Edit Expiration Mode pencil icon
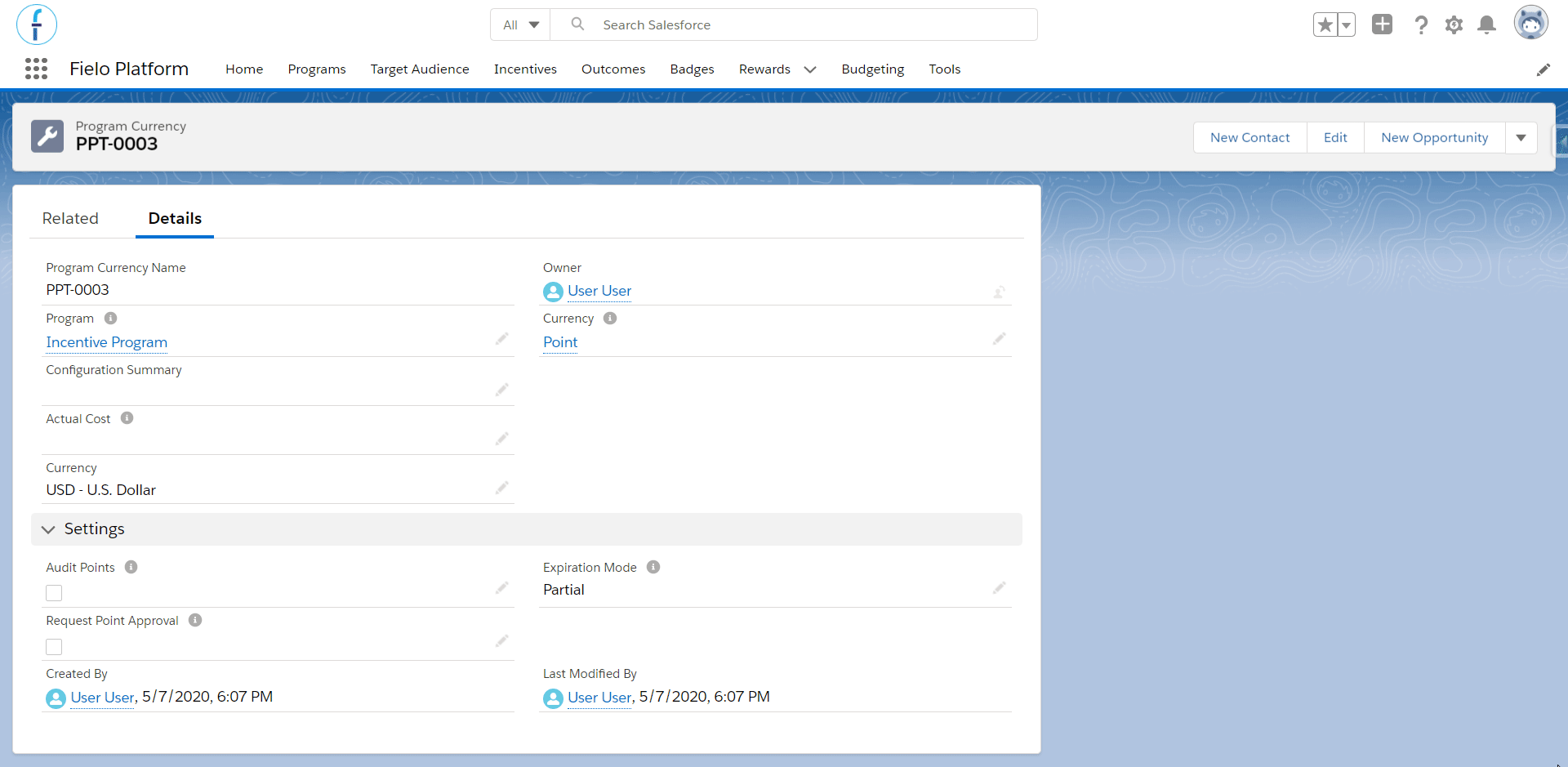Viewport: 1568px width, 767px height. tap(999, 588)
